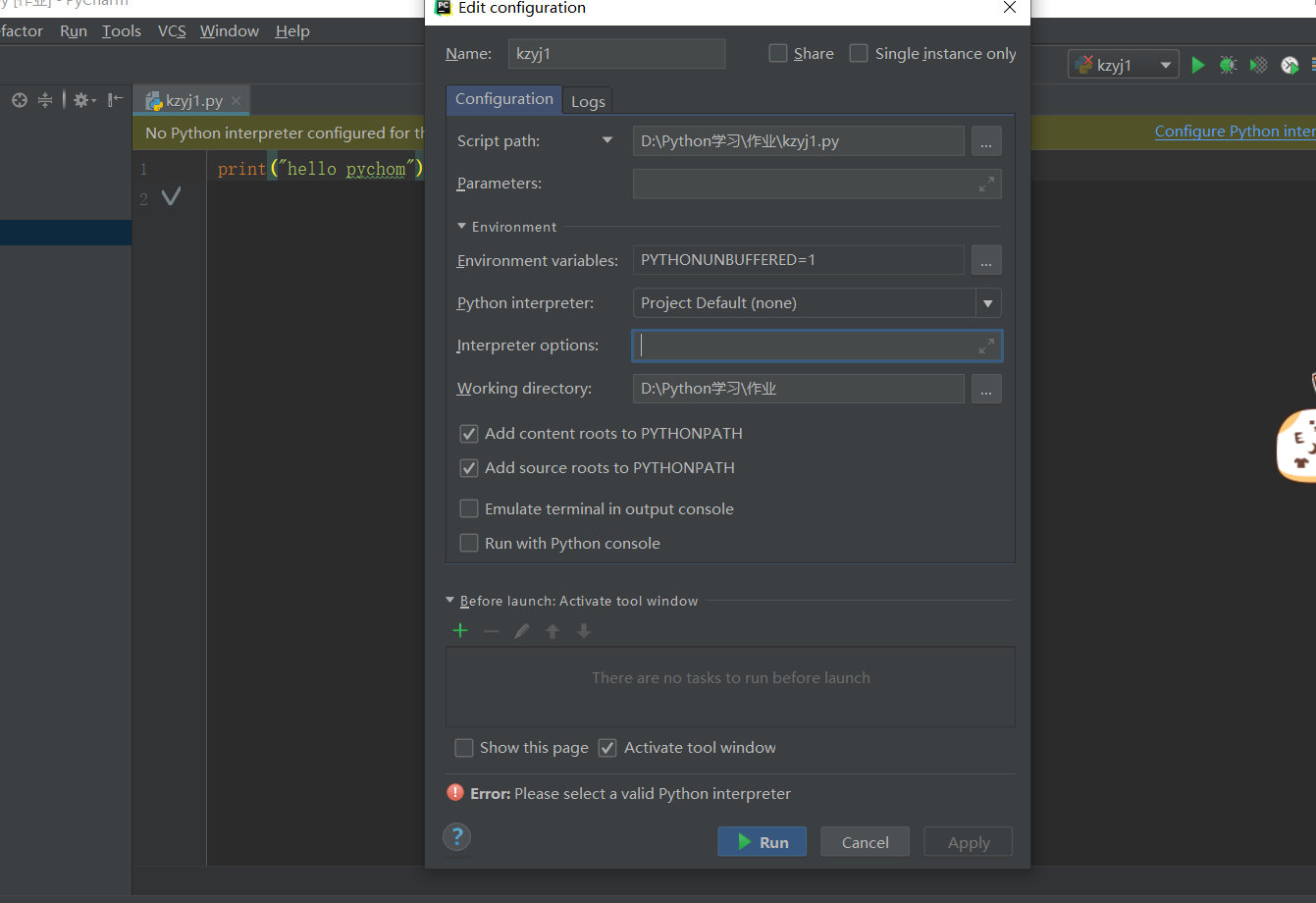The width and height of the screenshot is (1316, 903).
Task: Switch to the Logs tab
Action: pyautogui.click(x=588, y=101)
